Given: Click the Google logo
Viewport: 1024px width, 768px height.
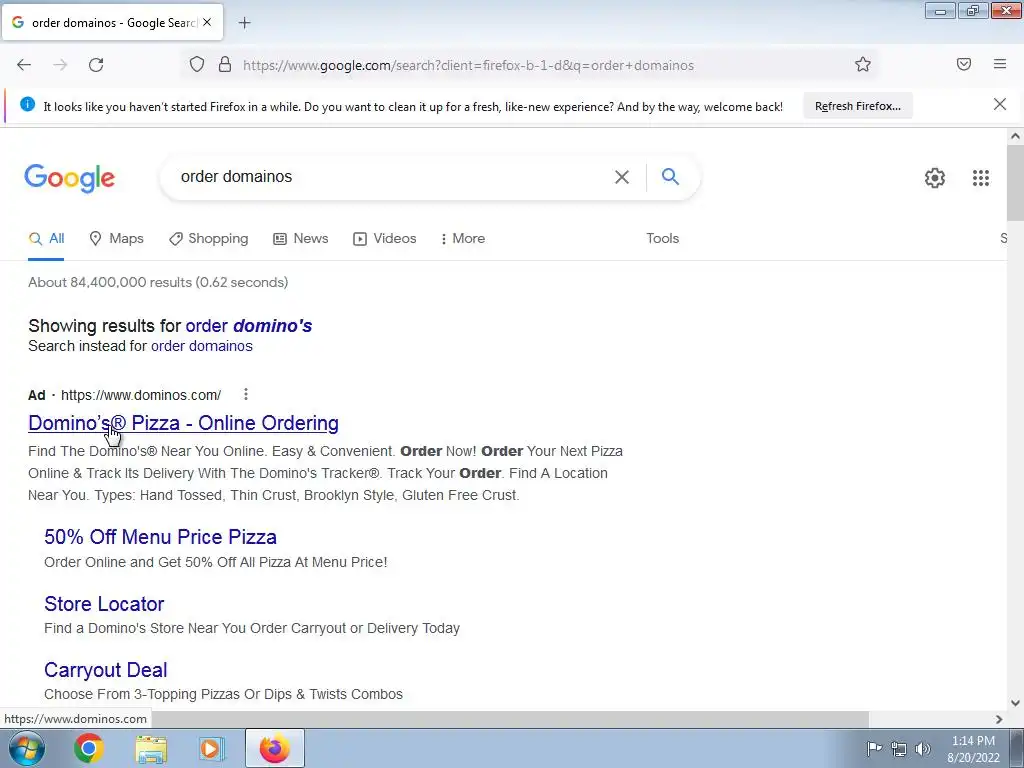Looking at the screenshot, I should tap(70, 178).
